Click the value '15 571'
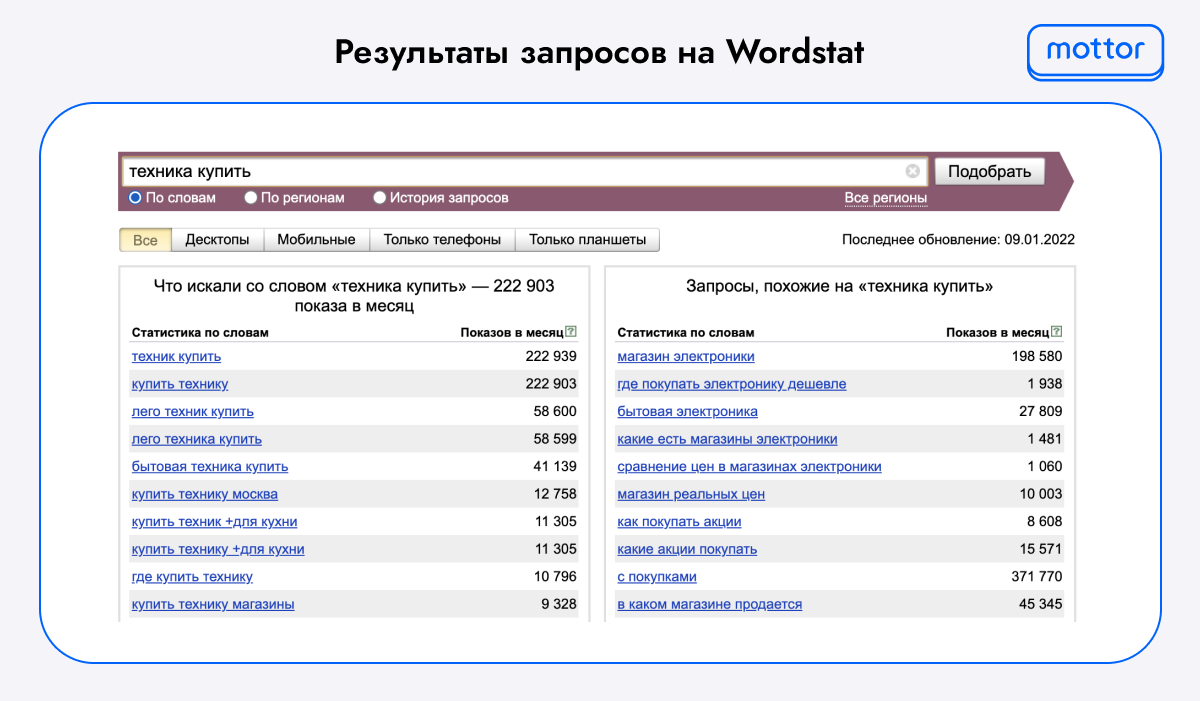Image resolution: width=1200 pixels, height=701 pixels. (1041, 549)
